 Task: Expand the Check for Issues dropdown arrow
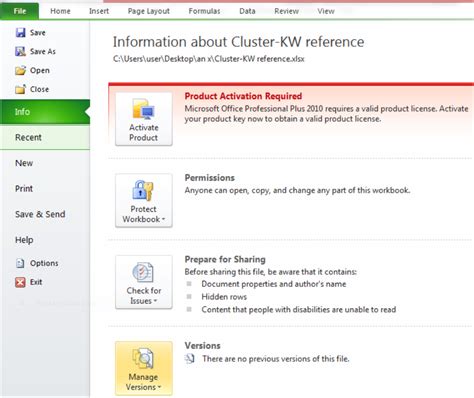pos(155,301)
